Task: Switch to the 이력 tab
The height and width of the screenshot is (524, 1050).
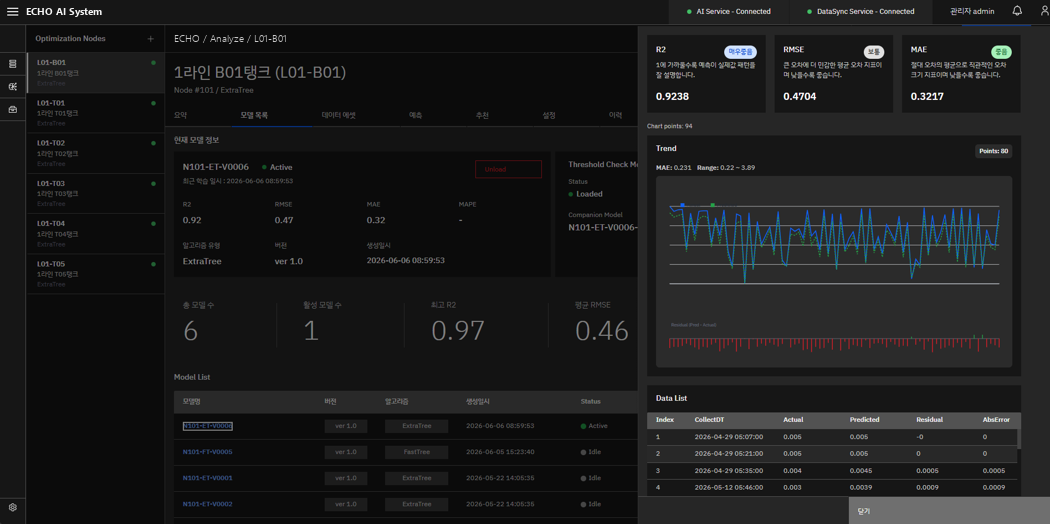Action: click(615, 115)
